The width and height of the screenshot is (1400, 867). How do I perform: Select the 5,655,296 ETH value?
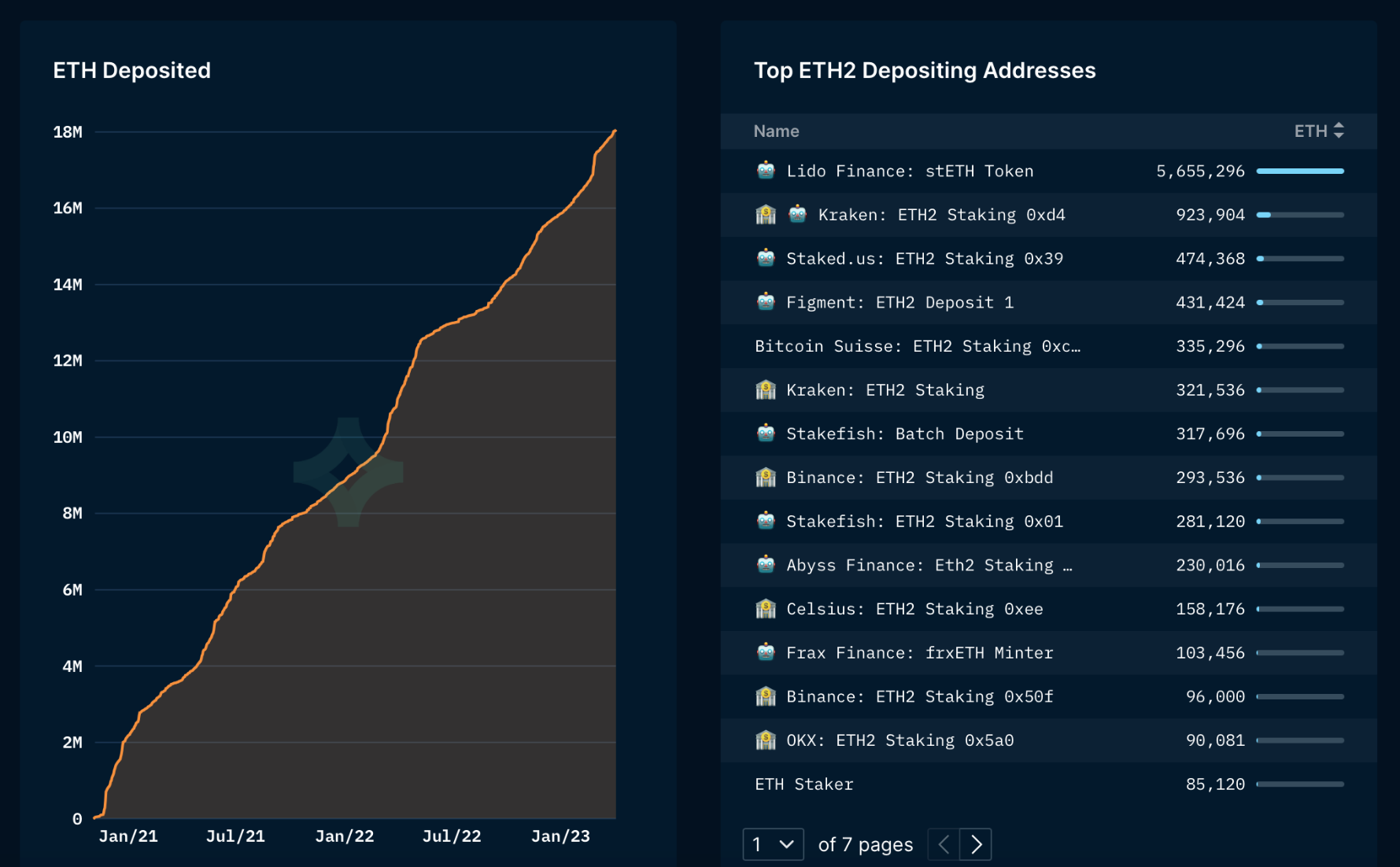point(1200,171)
